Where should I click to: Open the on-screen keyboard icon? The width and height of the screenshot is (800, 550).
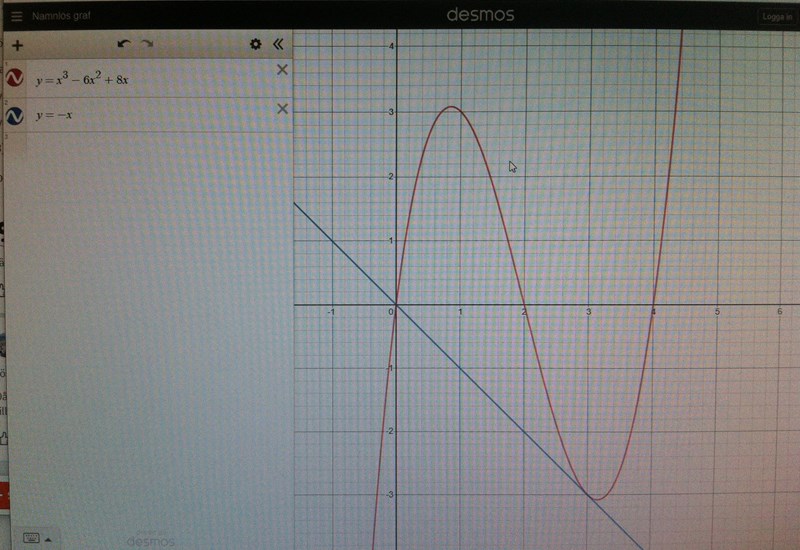[x=31, y=537]
